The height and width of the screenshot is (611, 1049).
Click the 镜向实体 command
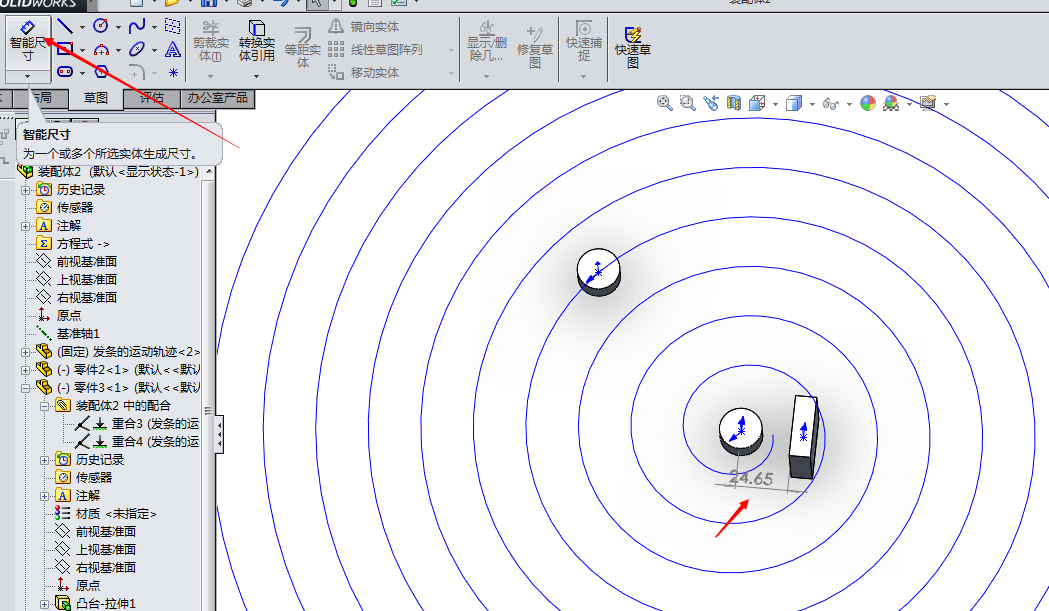pyautogui.click(x=365, y=27)
